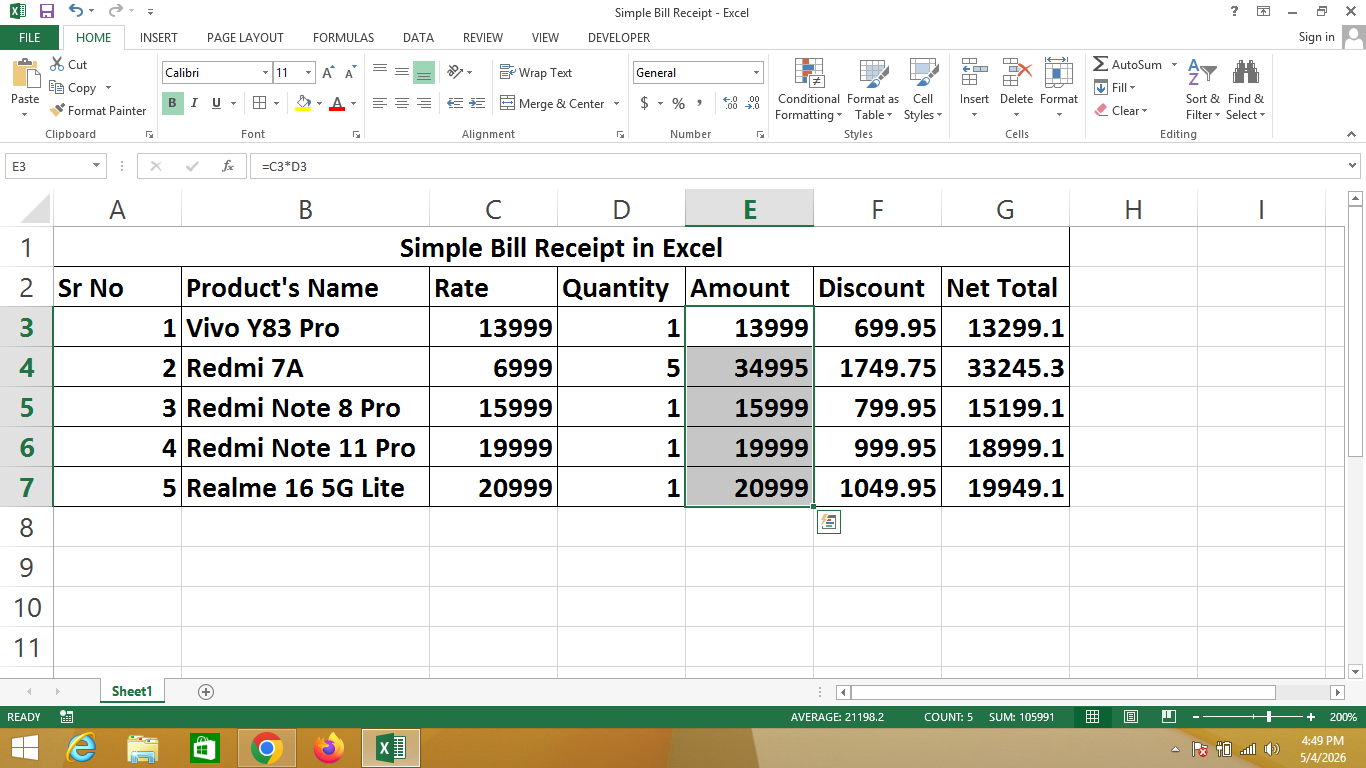
Task: Switch to Page Break Preview
Action: [x=1168, y=717]
